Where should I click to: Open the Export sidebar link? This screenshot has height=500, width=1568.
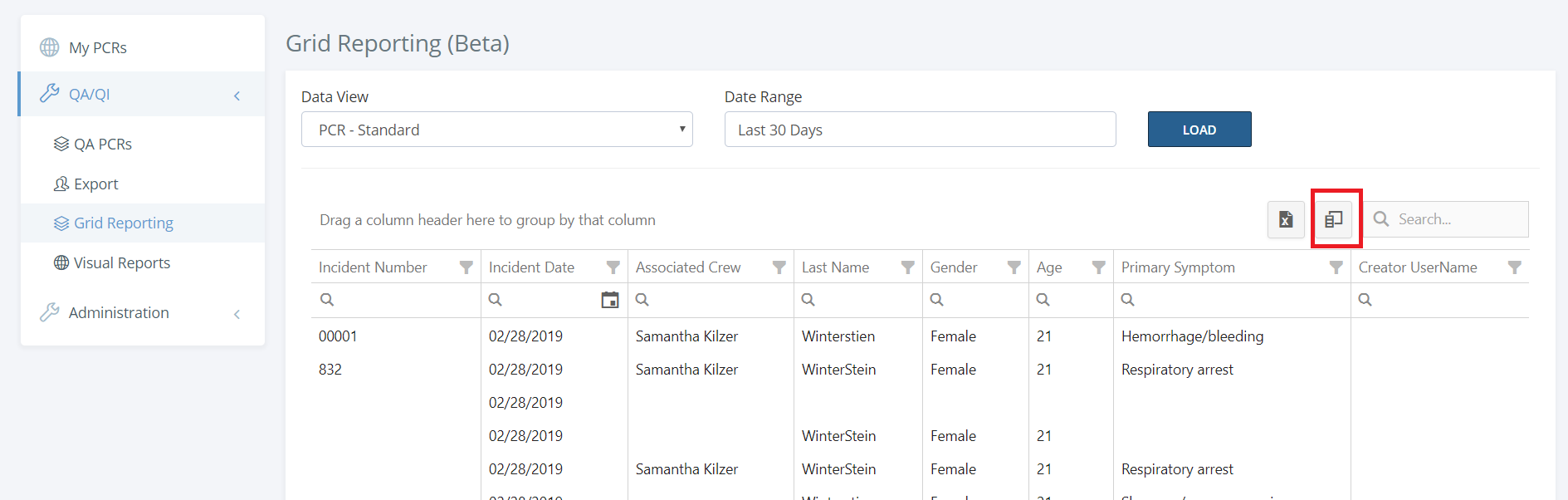pos(95,184)
